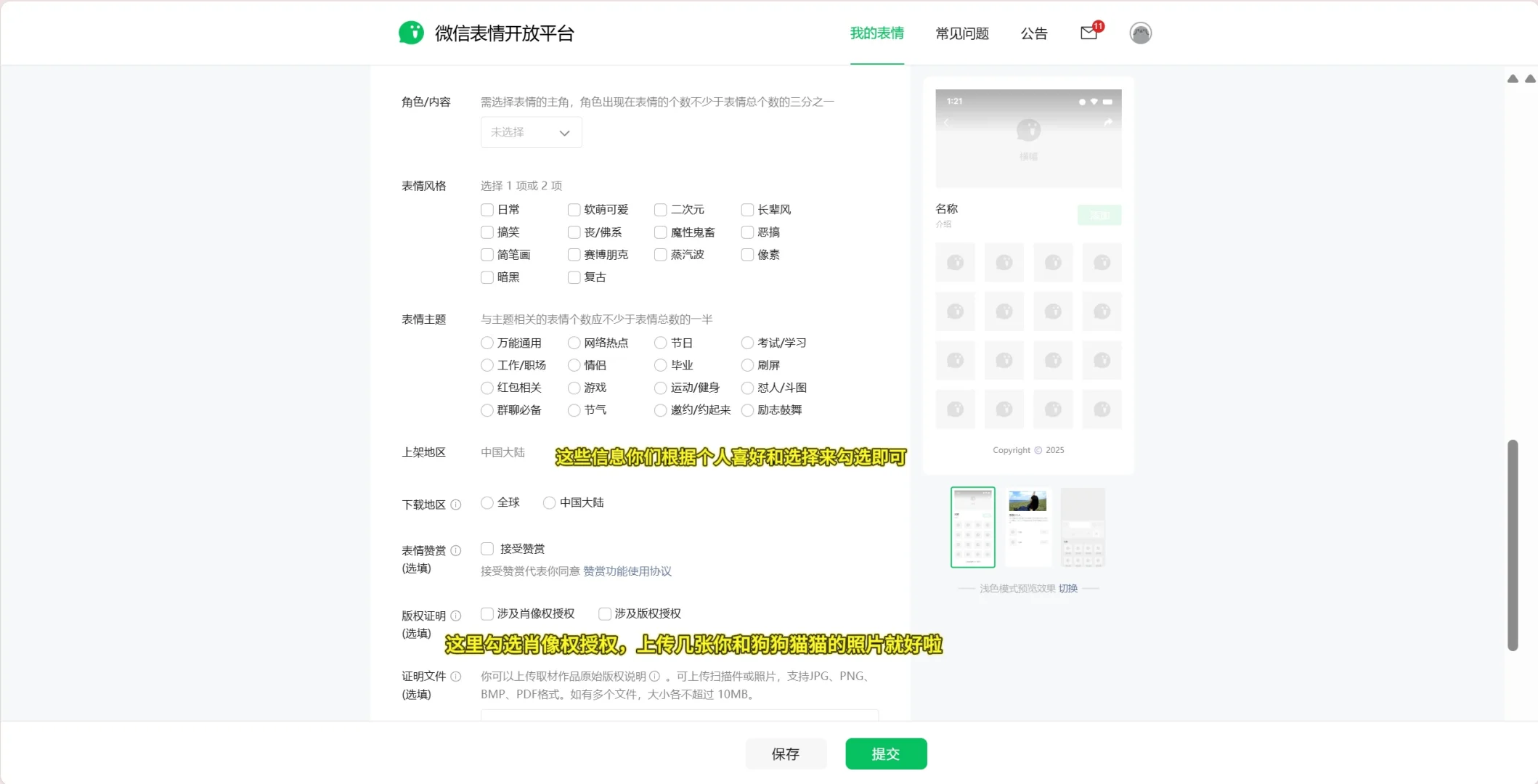Select the 万能通用 theme option
The width and height of the screenshot is (1538, 784).
[x=487, y=343]
